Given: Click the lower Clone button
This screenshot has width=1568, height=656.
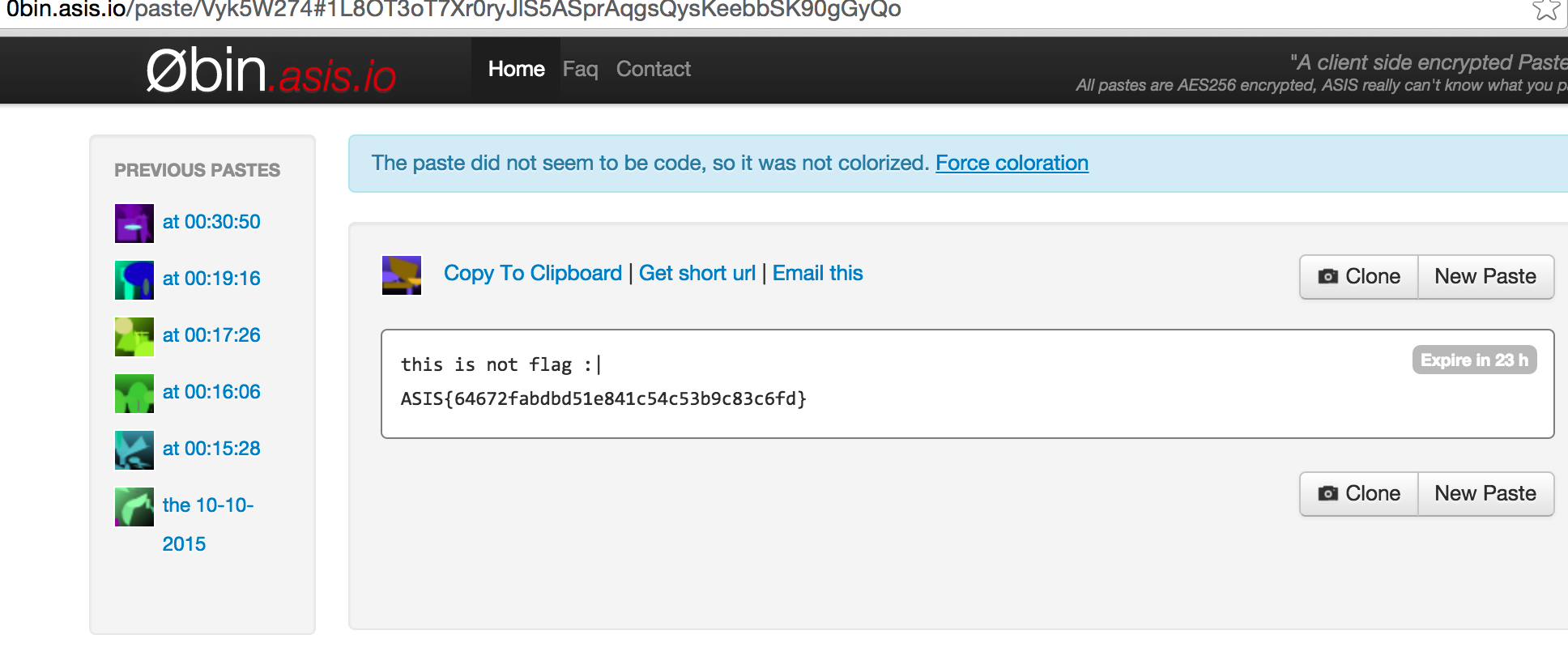Looking at the screenshot, I should tap(1359, 494).
